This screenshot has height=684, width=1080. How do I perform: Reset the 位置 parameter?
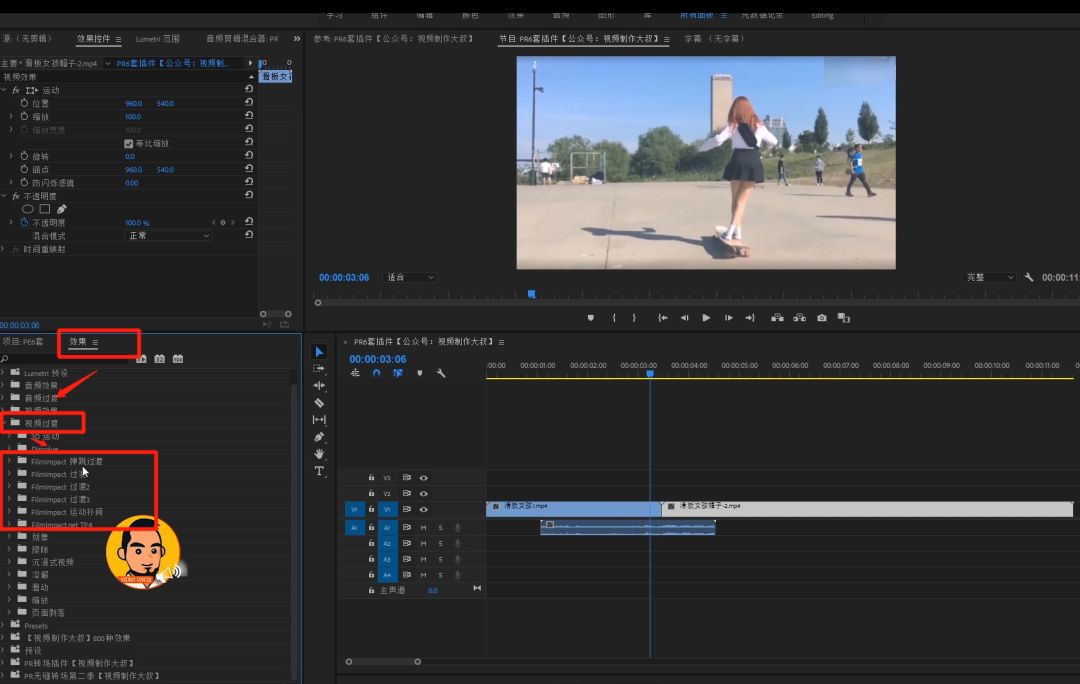(248, 103)
